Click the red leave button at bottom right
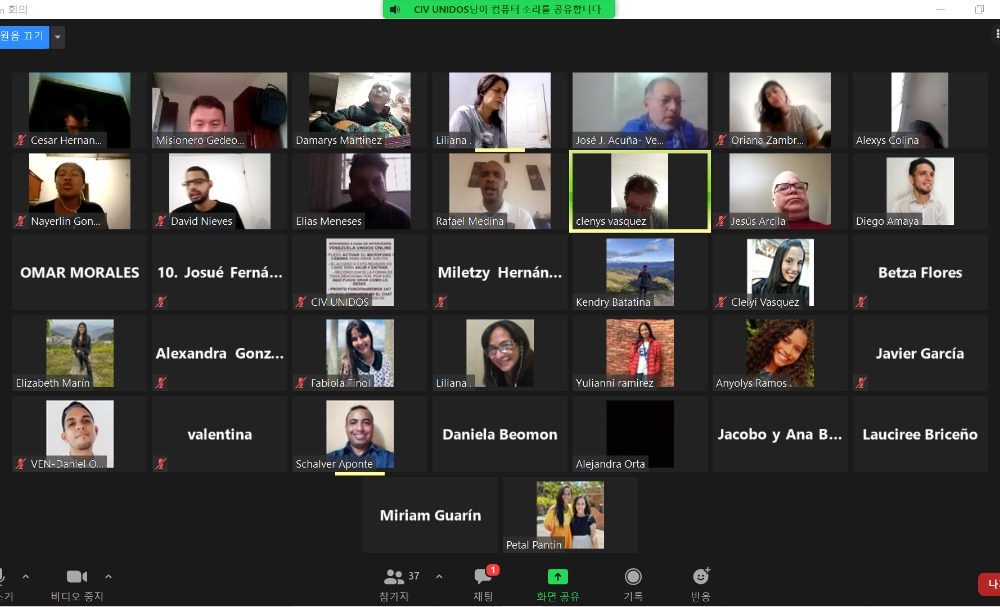 990,584
